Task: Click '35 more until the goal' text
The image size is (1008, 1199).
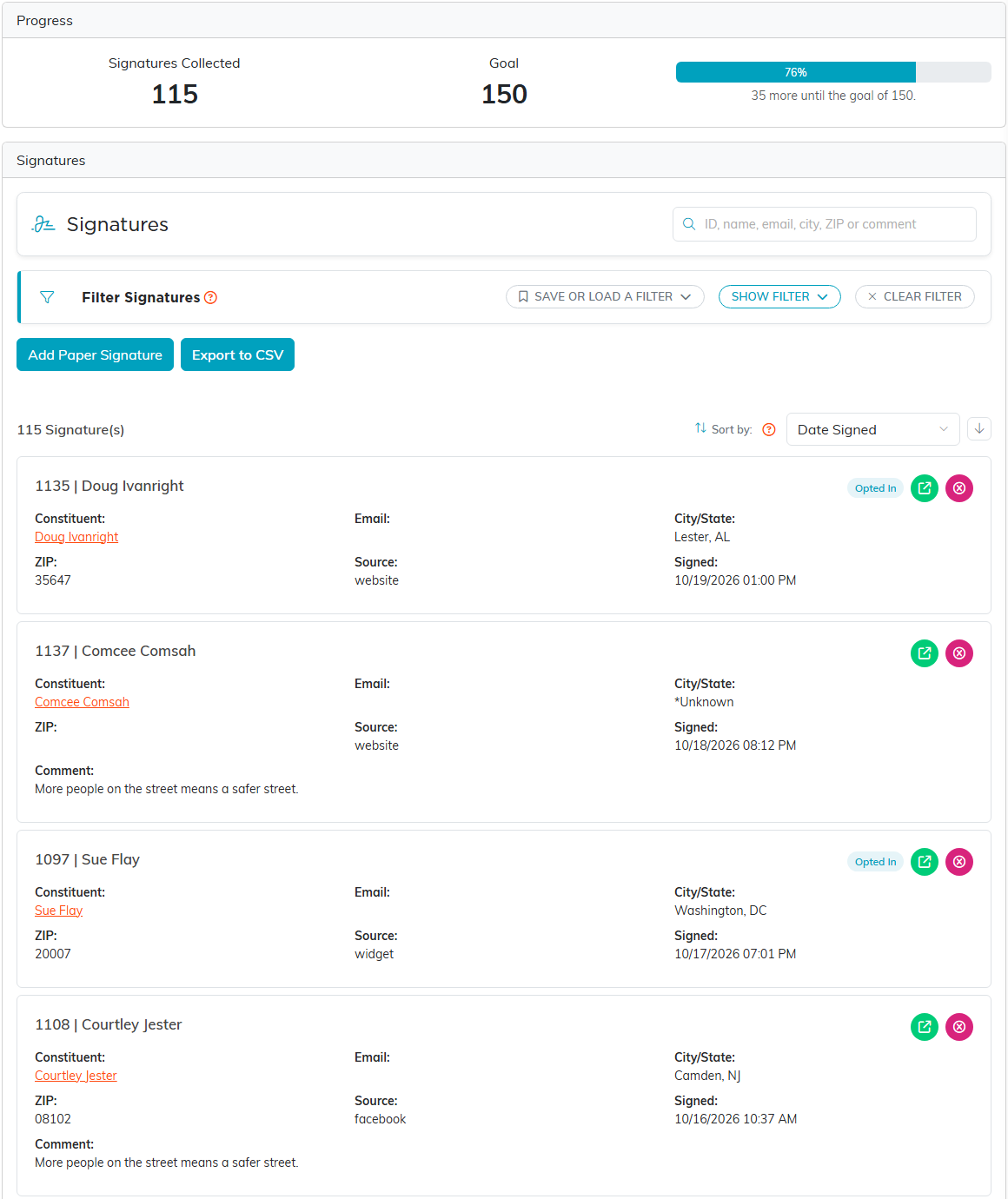Action: (833, 96)
